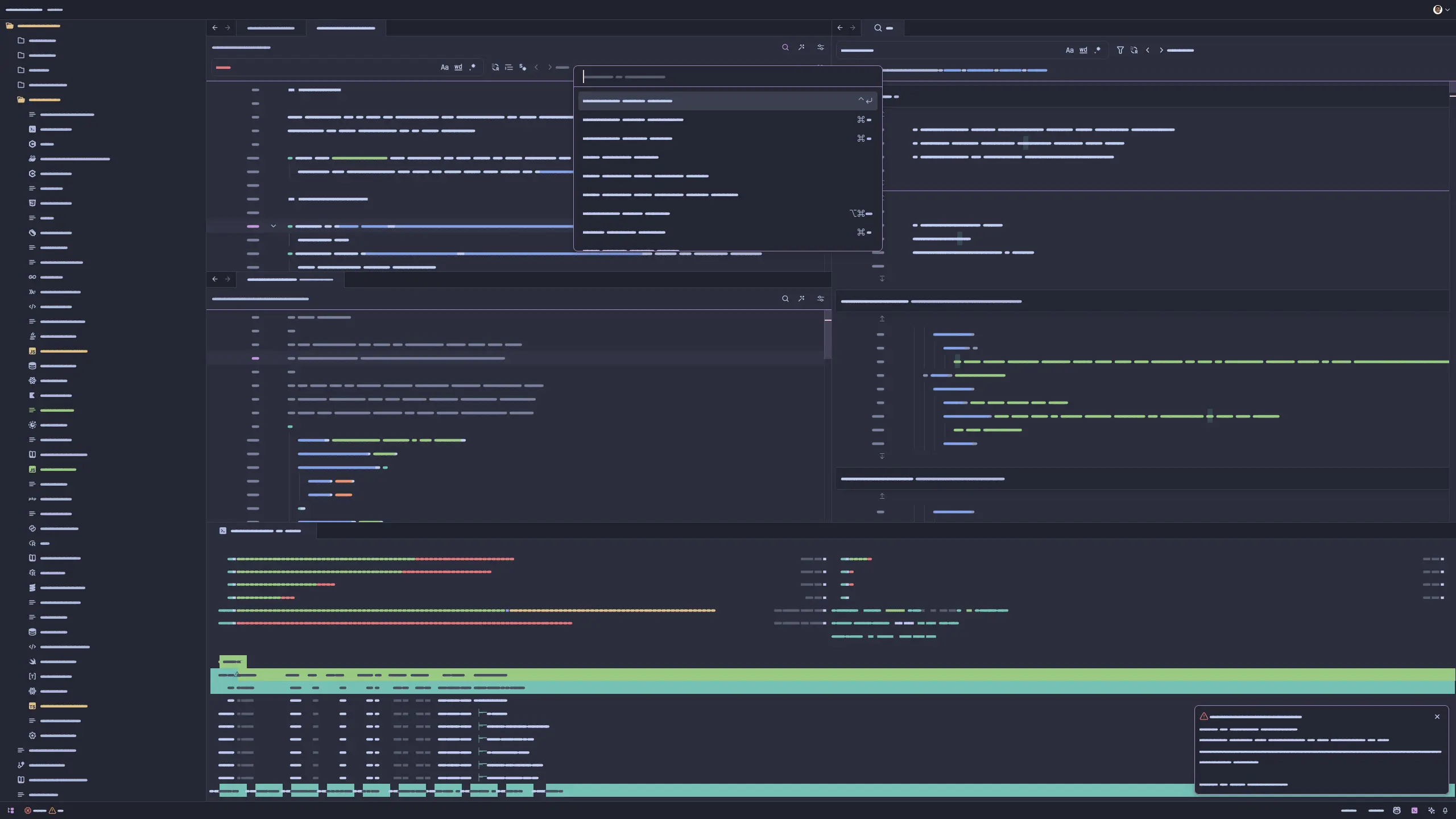
Task: Collapse the open yellow subfolder in project tree
Action: (21, 100)
